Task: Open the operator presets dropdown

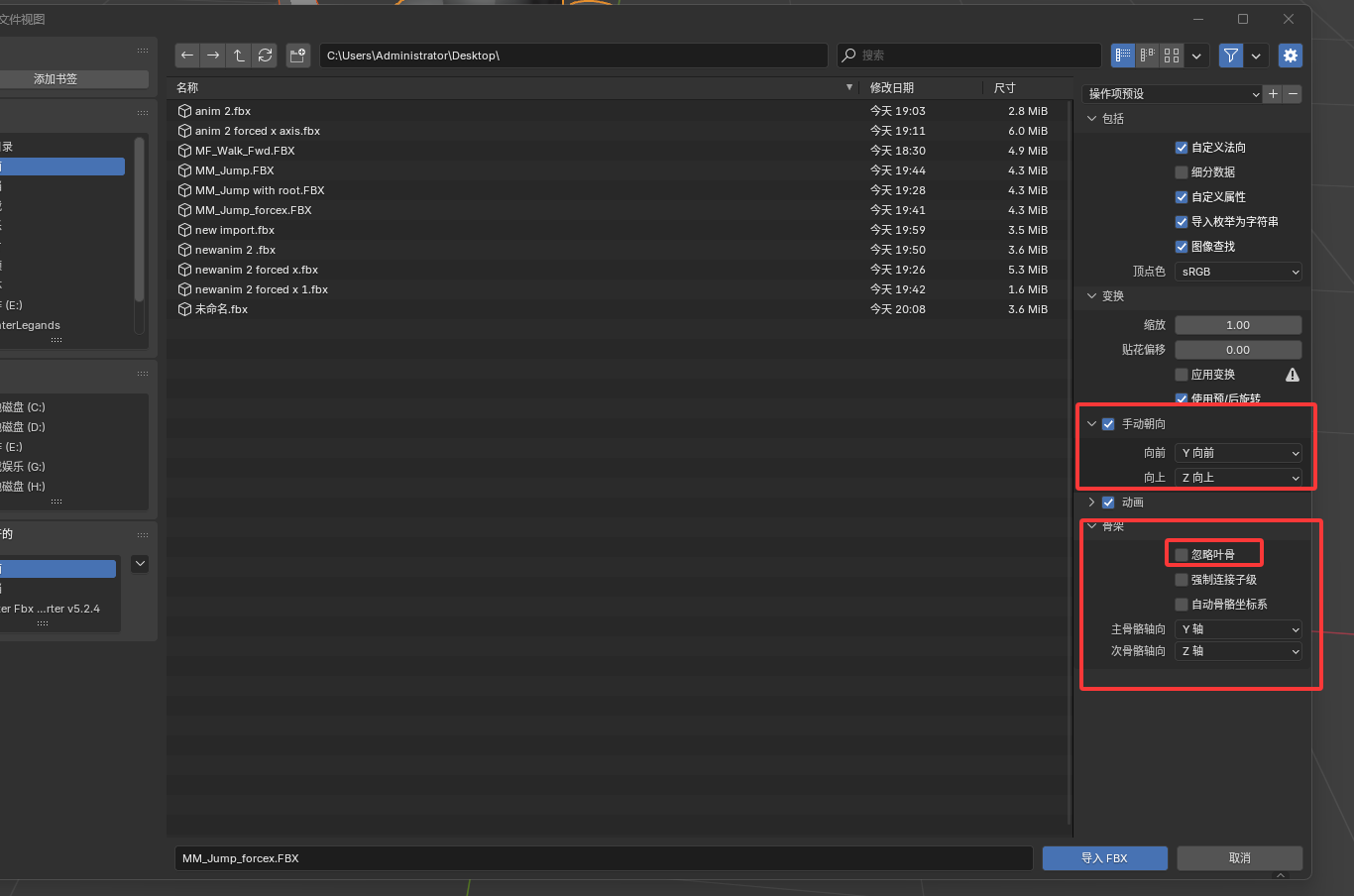Action: pyautogui.click(x=1173, y=94)
